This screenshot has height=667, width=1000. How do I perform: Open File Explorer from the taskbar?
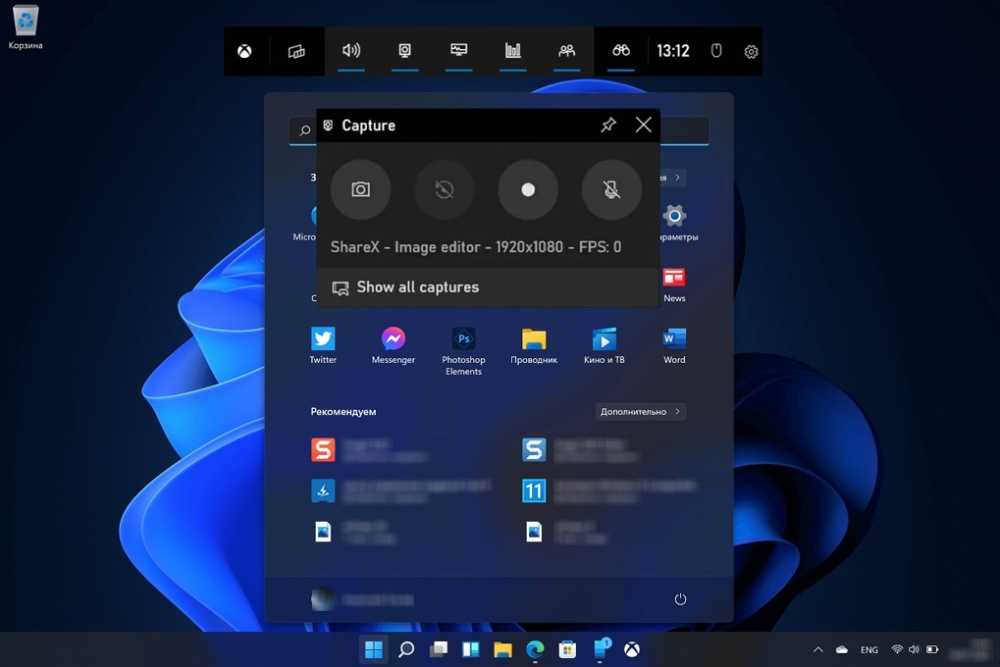pos(503,650)
